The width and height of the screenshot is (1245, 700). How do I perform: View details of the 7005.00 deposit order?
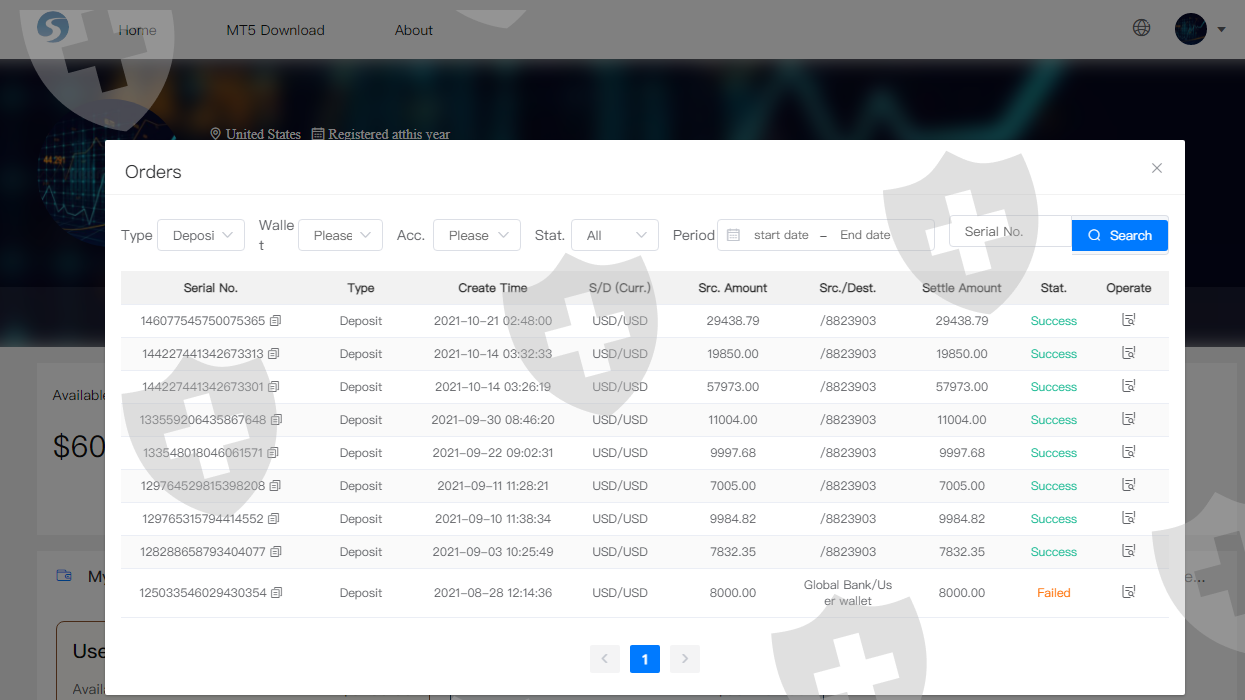(x=1128, y=486)
